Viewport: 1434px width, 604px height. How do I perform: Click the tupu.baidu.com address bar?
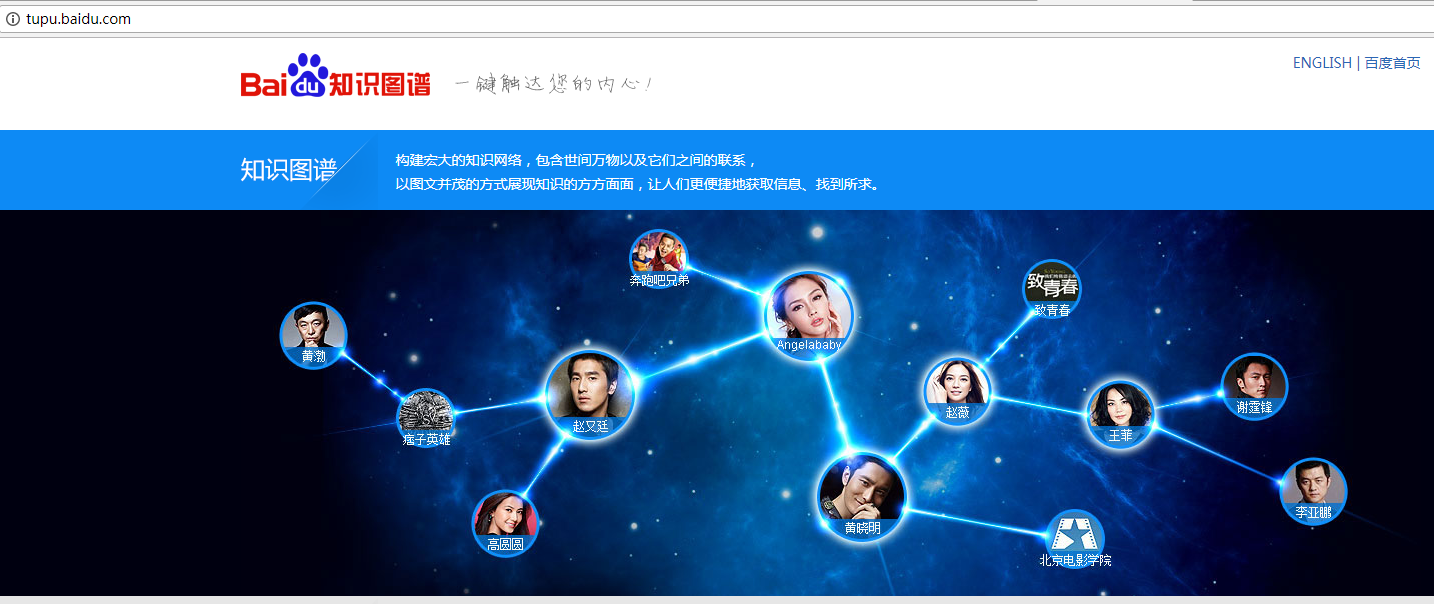717,19
